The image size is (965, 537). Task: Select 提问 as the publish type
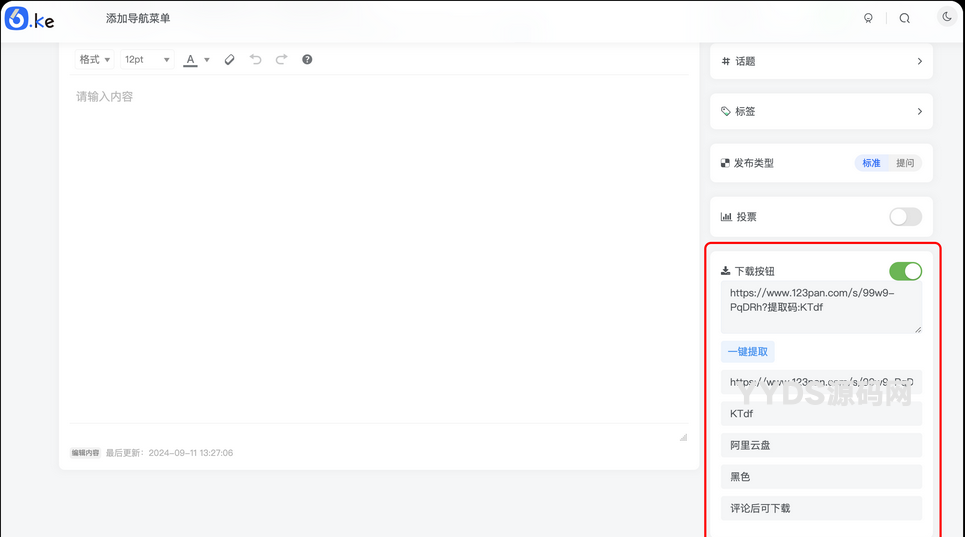click(x=905, y=163)
